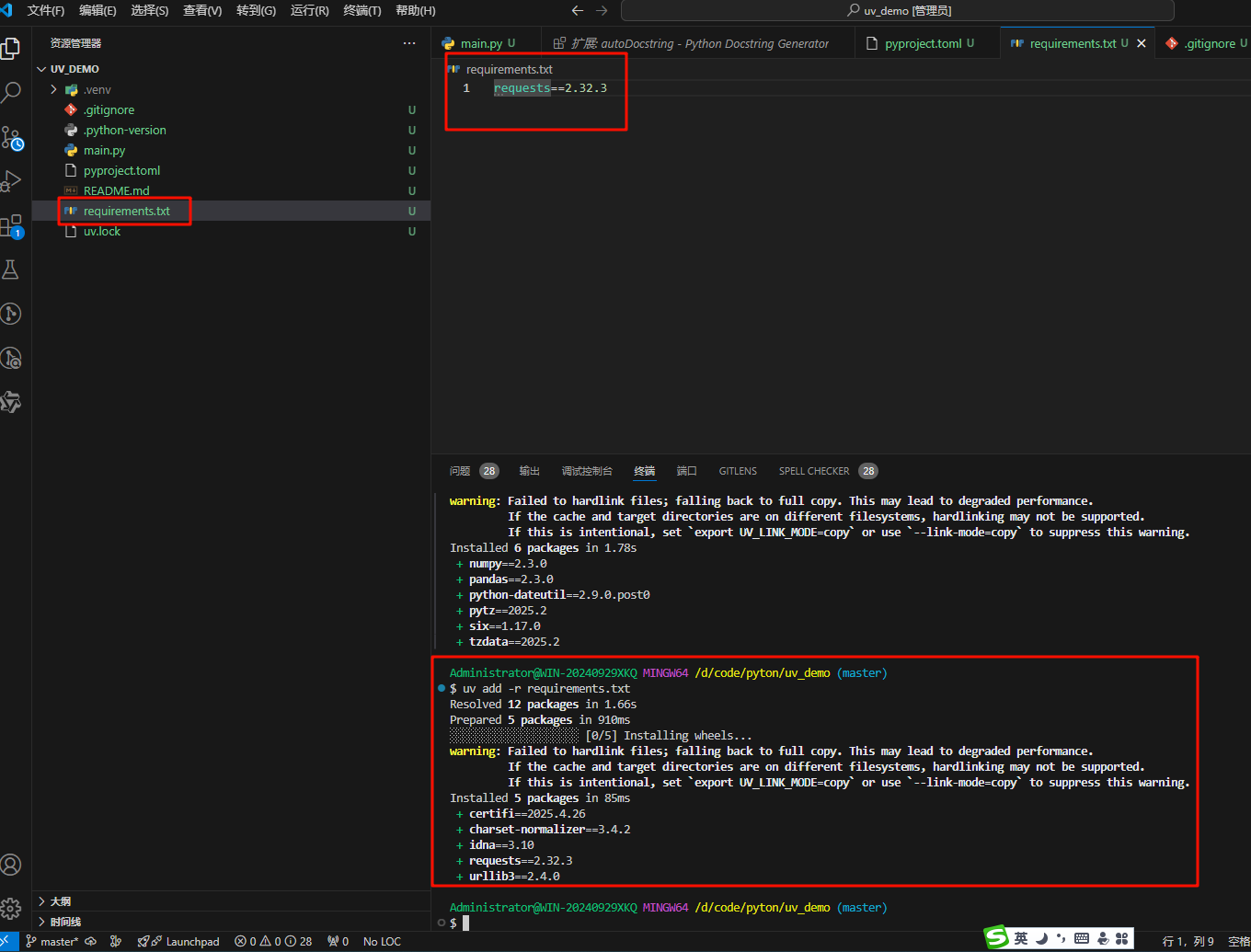
Task: Click the go forward arrow in title bar
Action: 602,10
